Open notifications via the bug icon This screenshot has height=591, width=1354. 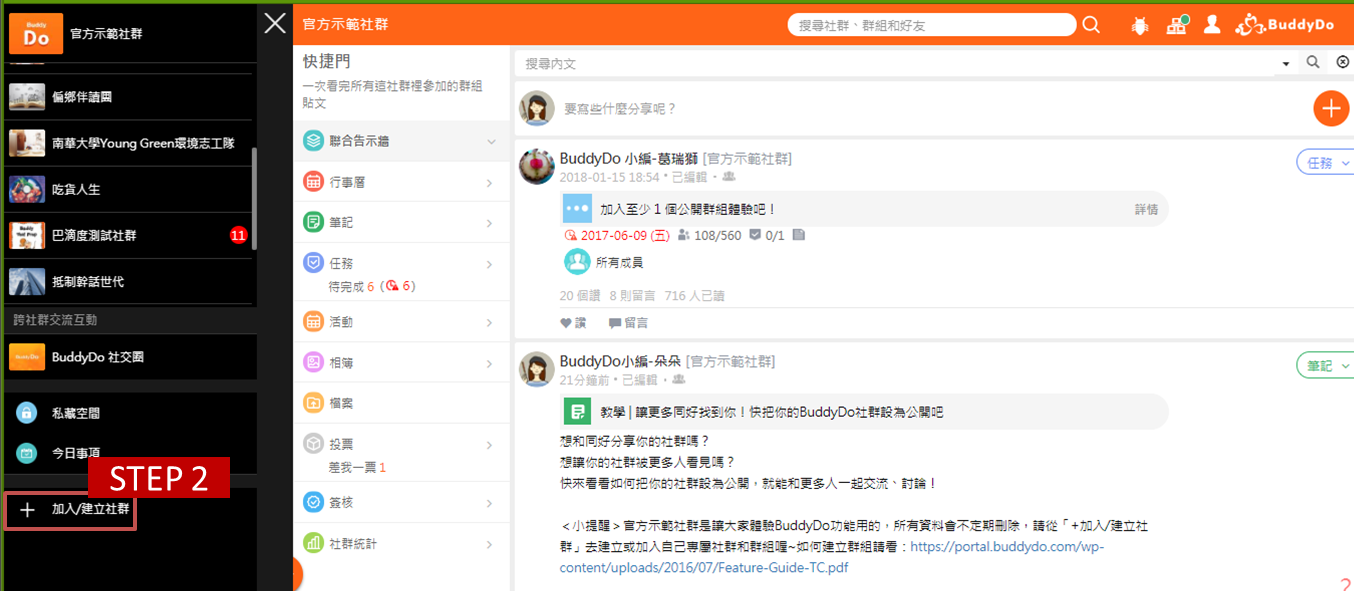[1140, 25]
